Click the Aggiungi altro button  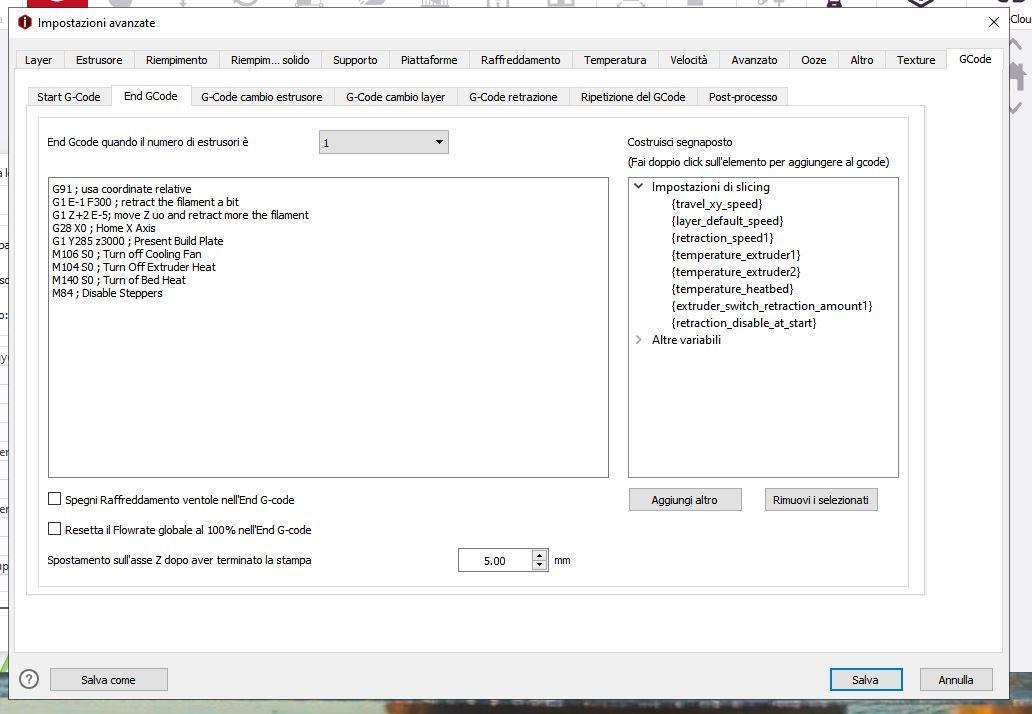click(685, 499)
